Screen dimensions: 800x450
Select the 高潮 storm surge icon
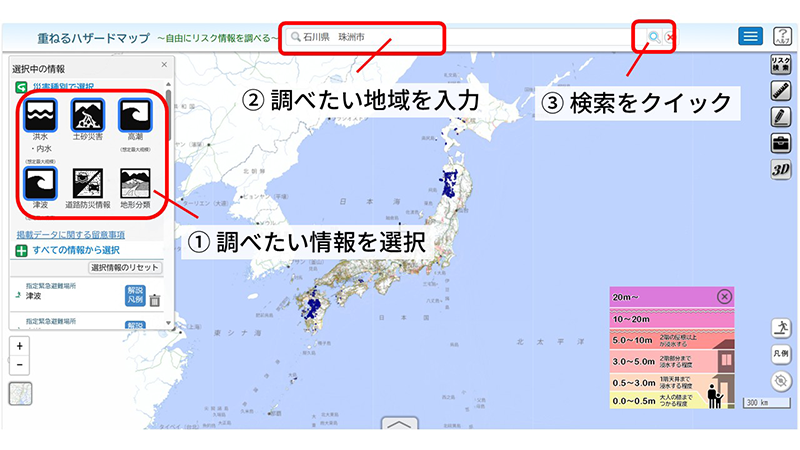[x=135, y=115]
